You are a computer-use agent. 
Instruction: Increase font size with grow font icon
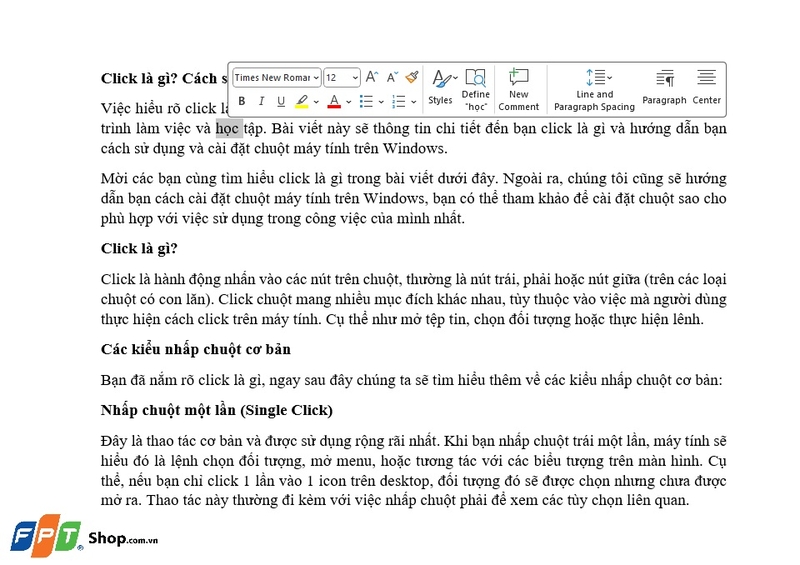[371, 77]
